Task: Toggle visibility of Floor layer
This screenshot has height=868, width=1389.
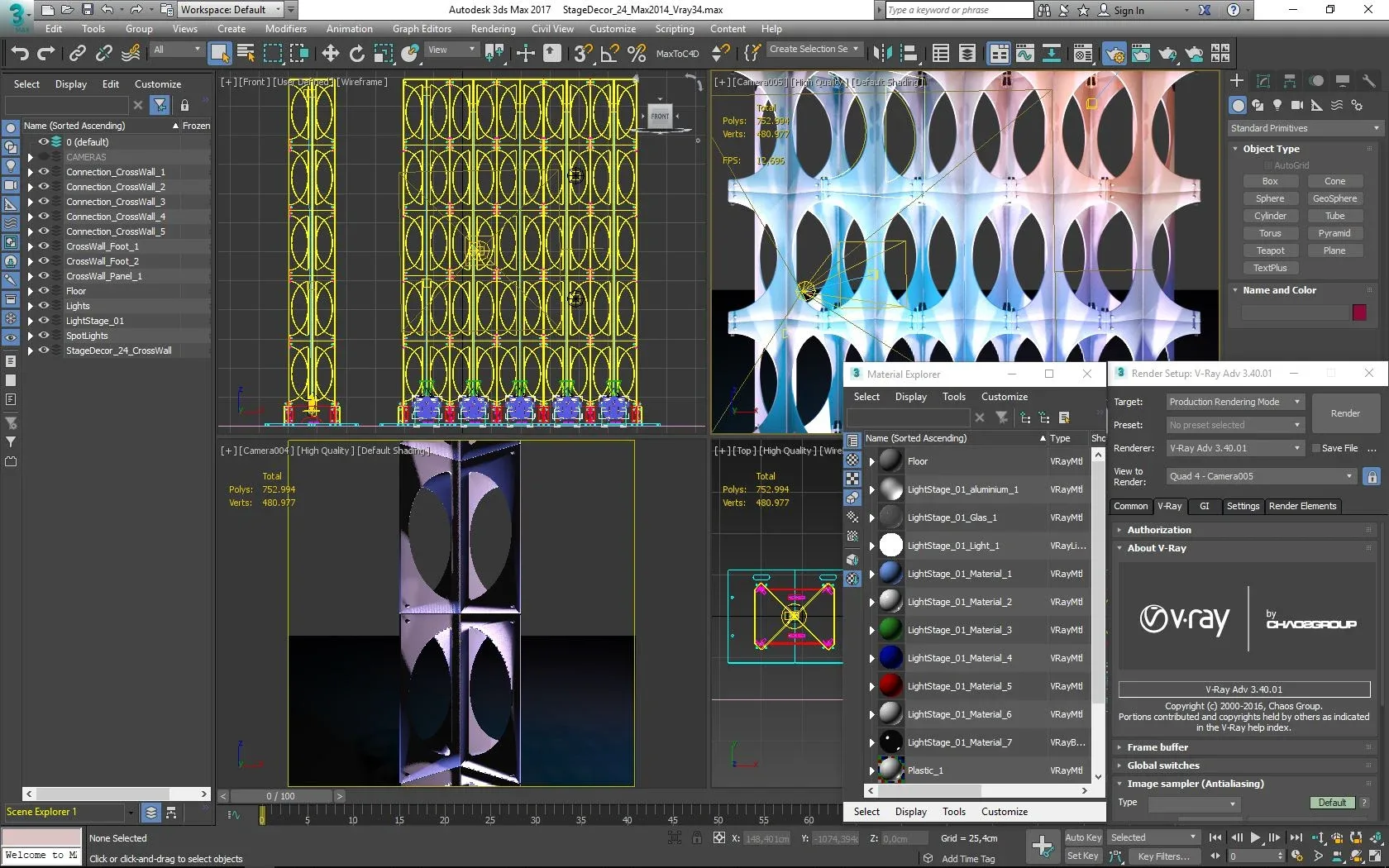Action: point(44,291)
